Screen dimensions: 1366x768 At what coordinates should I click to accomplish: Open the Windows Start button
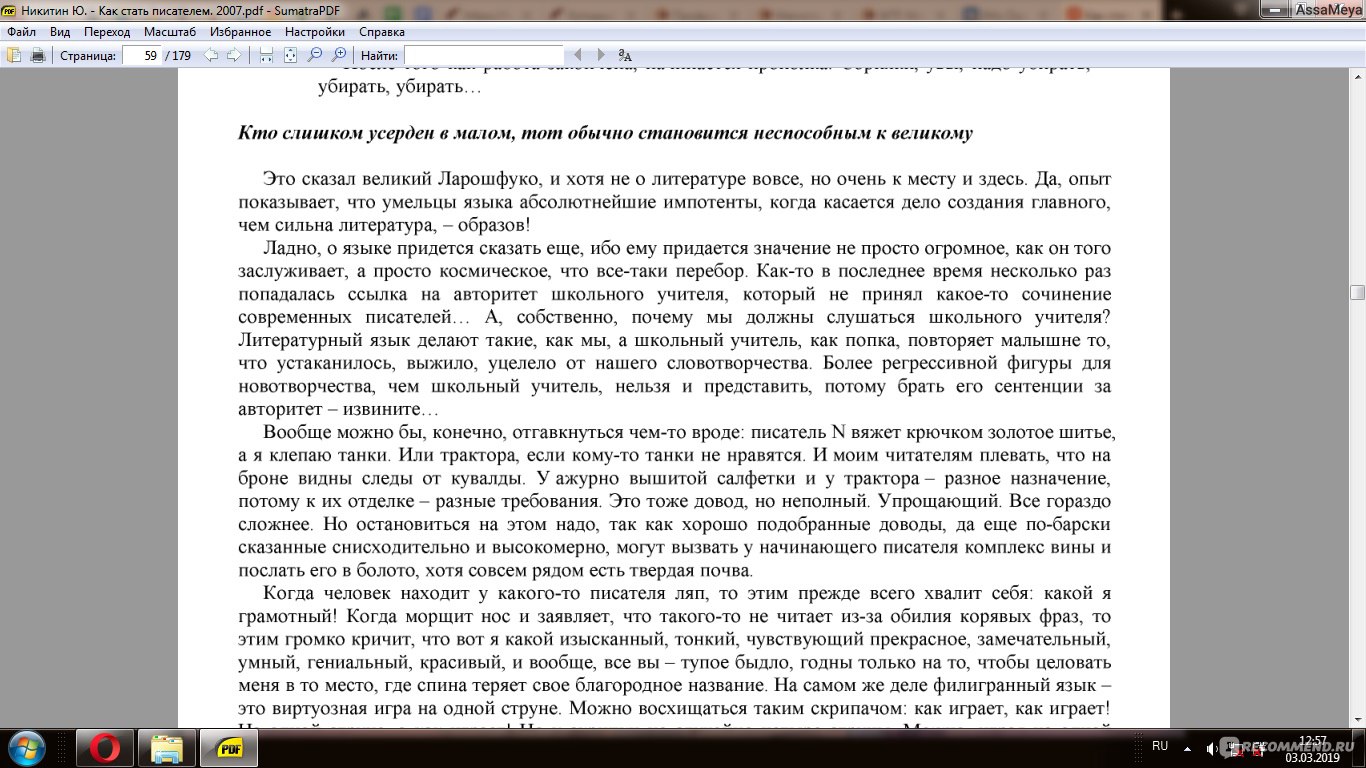coord(26,748)
